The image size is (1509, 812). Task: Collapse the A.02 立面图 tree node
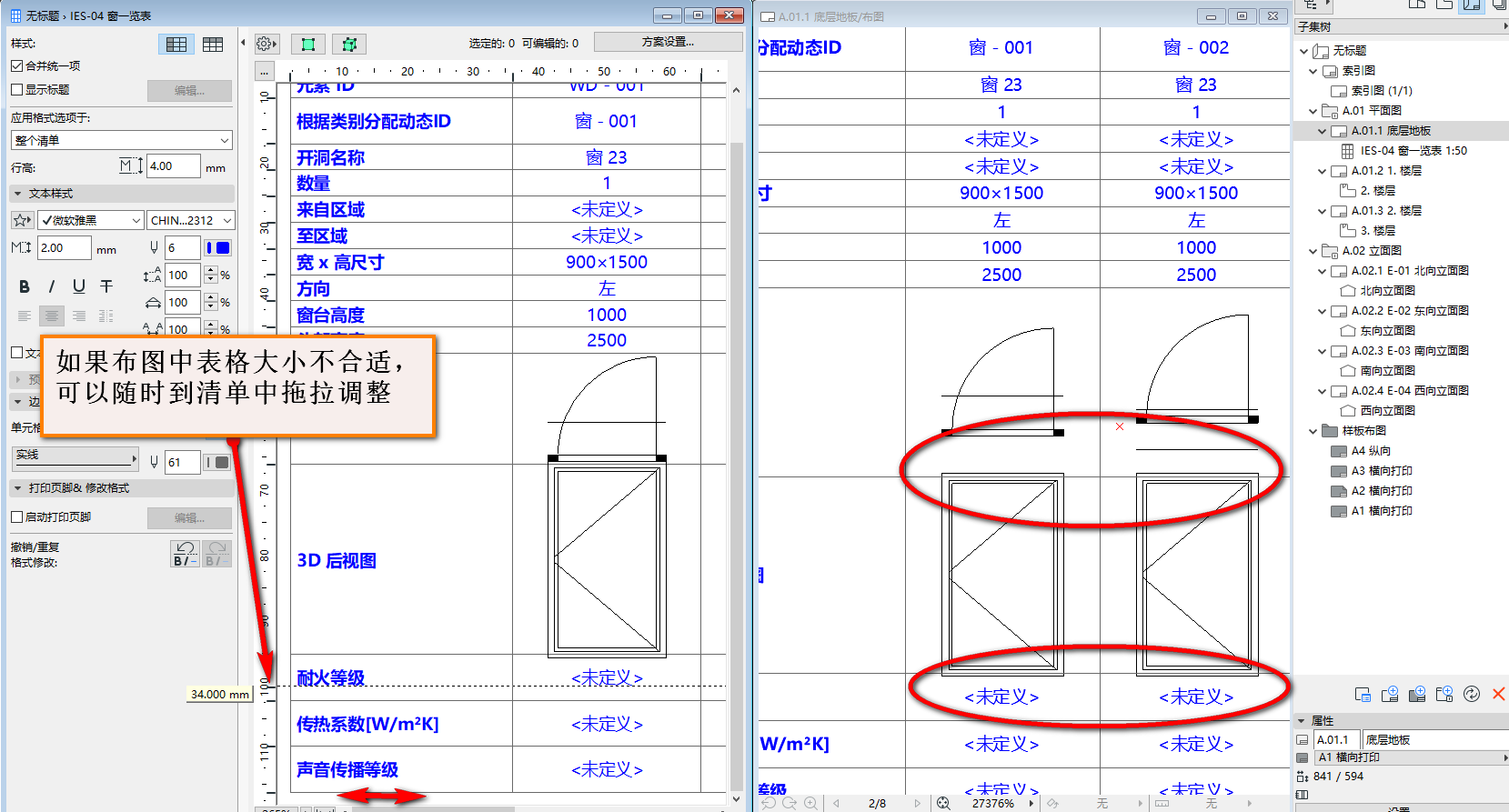1313,251
